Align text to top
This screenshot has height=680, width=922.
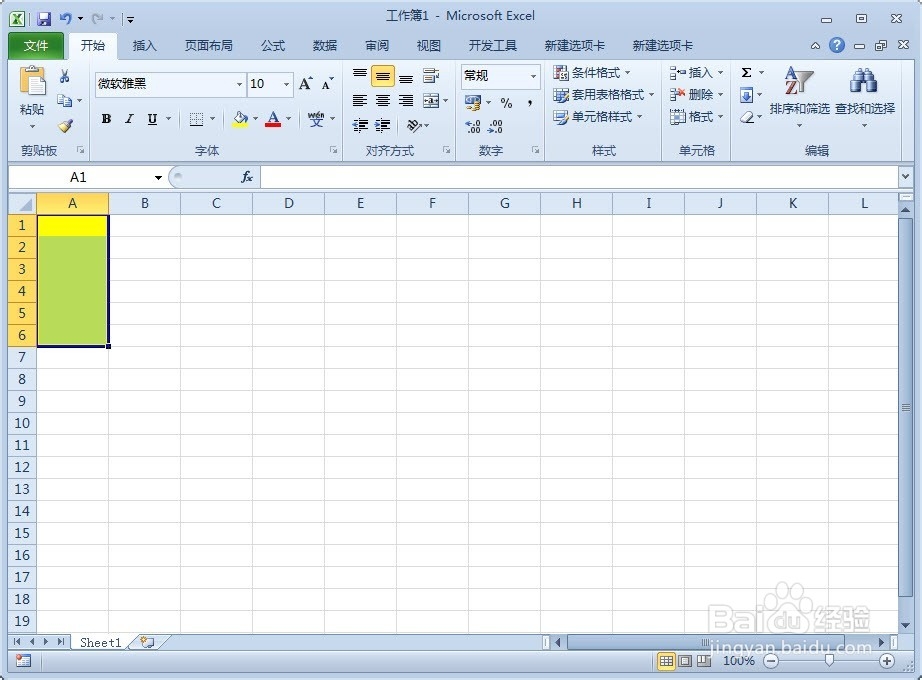pyautogui.click(x=360, y=76)
